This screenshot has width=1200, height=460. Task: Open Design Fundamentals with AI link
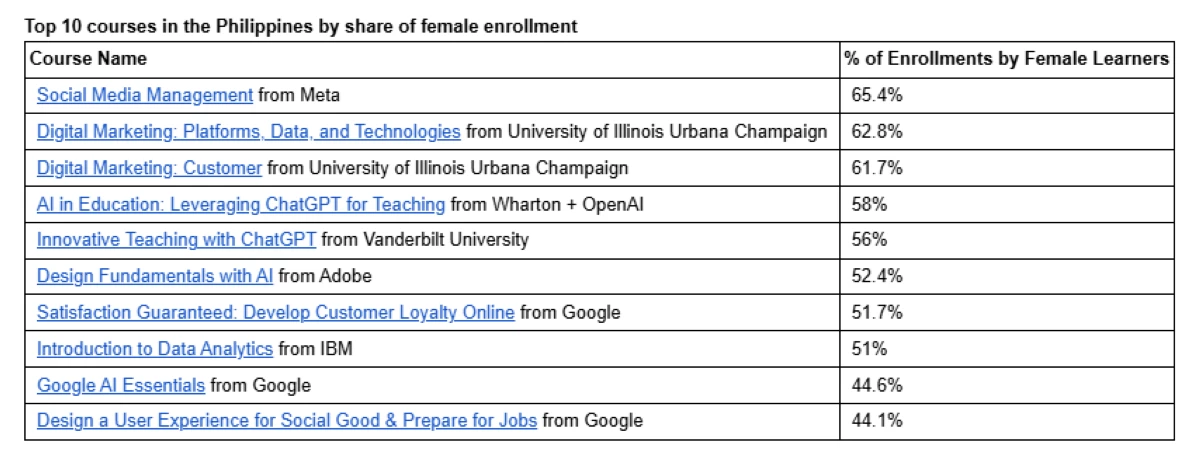[155, 276]
